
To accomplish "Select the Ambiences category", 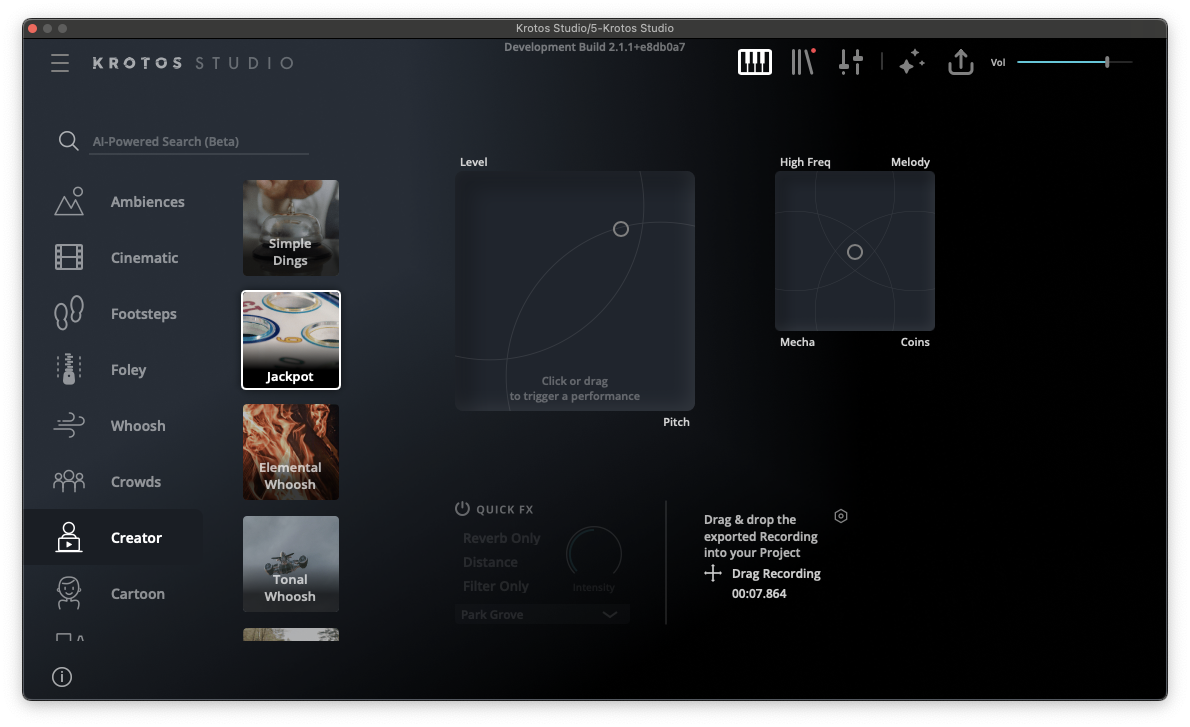I will [x=148, y=202].
